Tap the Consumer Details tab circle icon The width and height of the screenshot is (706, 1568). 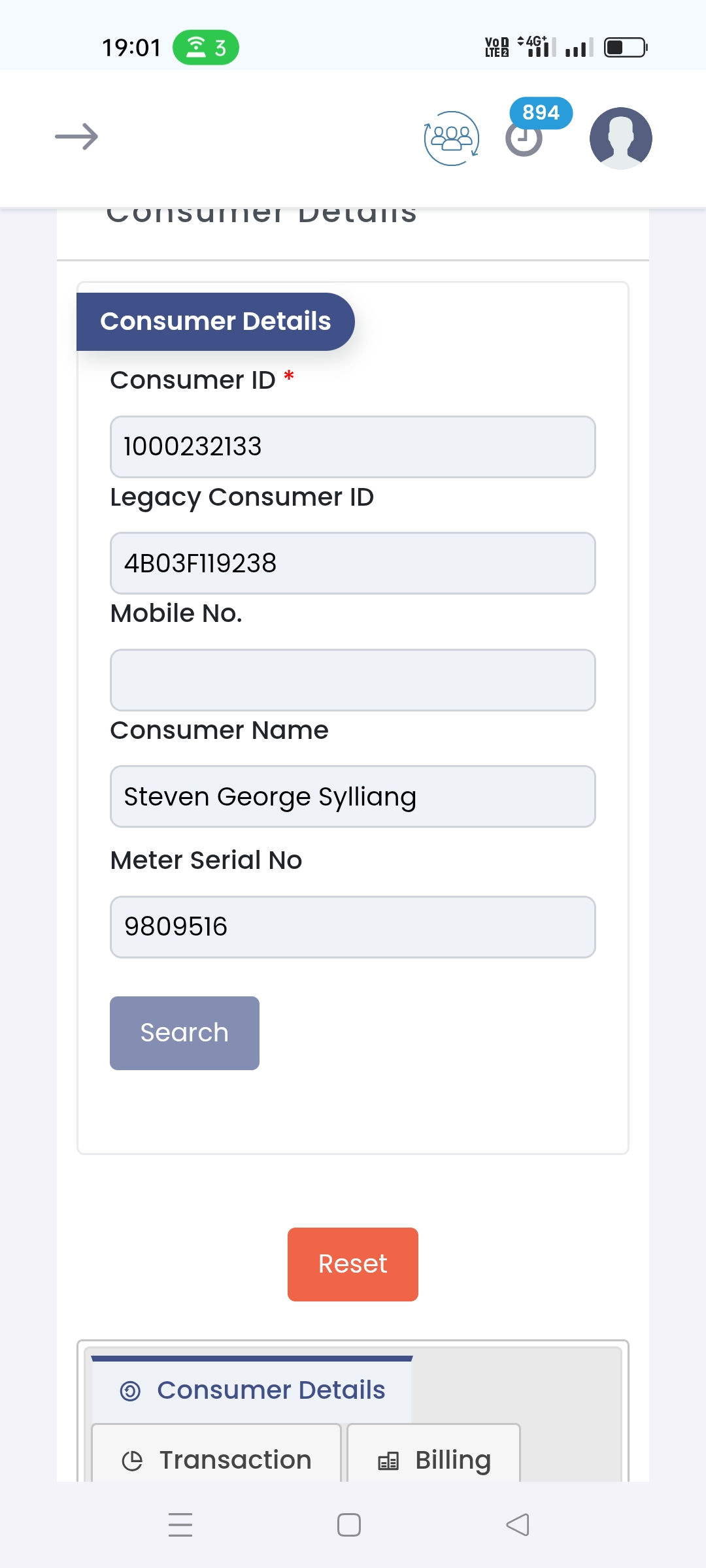click(130, 1391)
